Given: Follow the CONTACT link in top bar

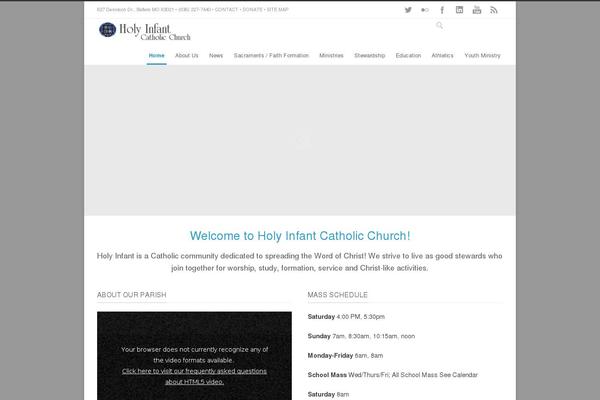Looking at the screenshot, I should click(x=226, y=10).
